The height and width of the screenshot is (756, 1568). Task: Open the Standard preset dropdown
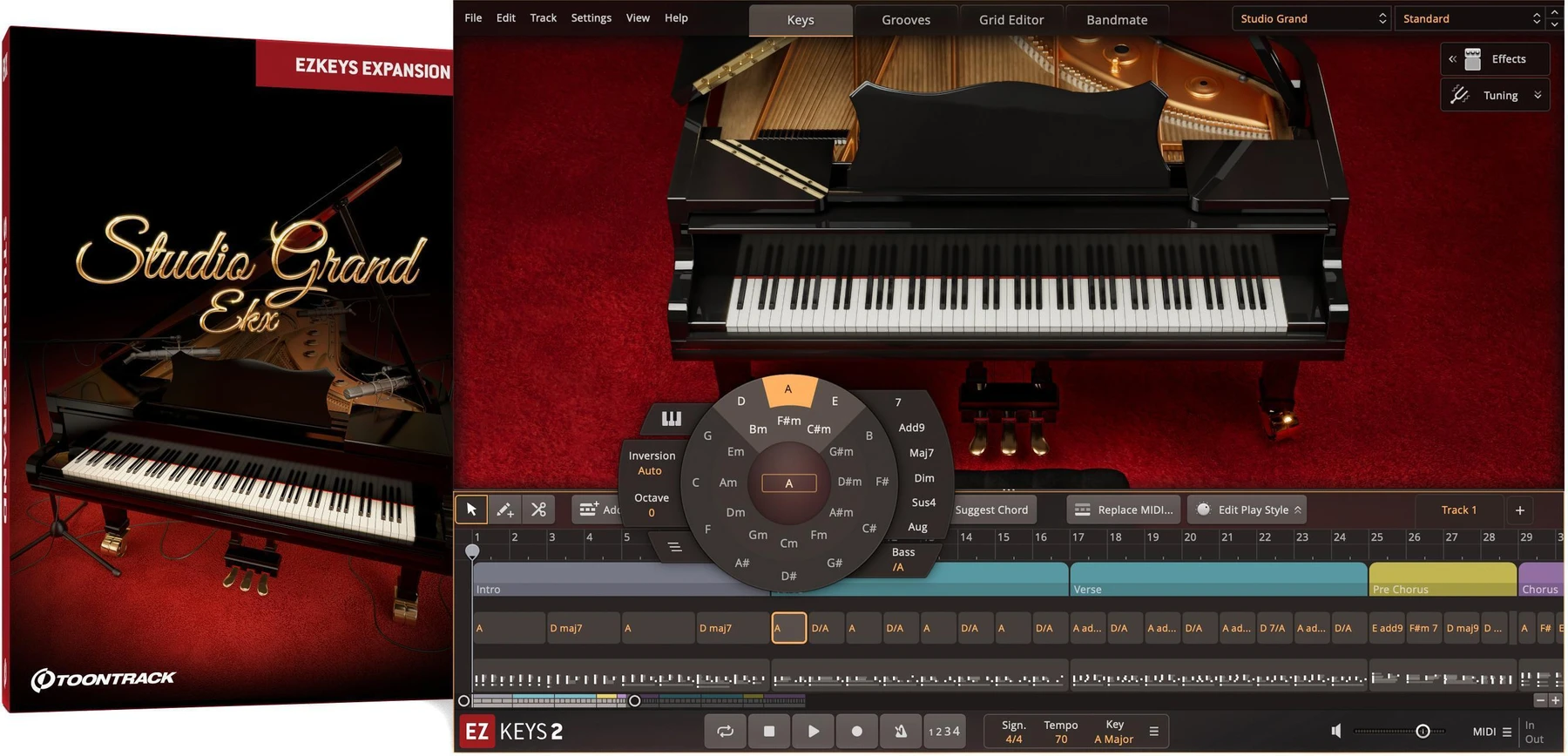(x=1470, y=18)
